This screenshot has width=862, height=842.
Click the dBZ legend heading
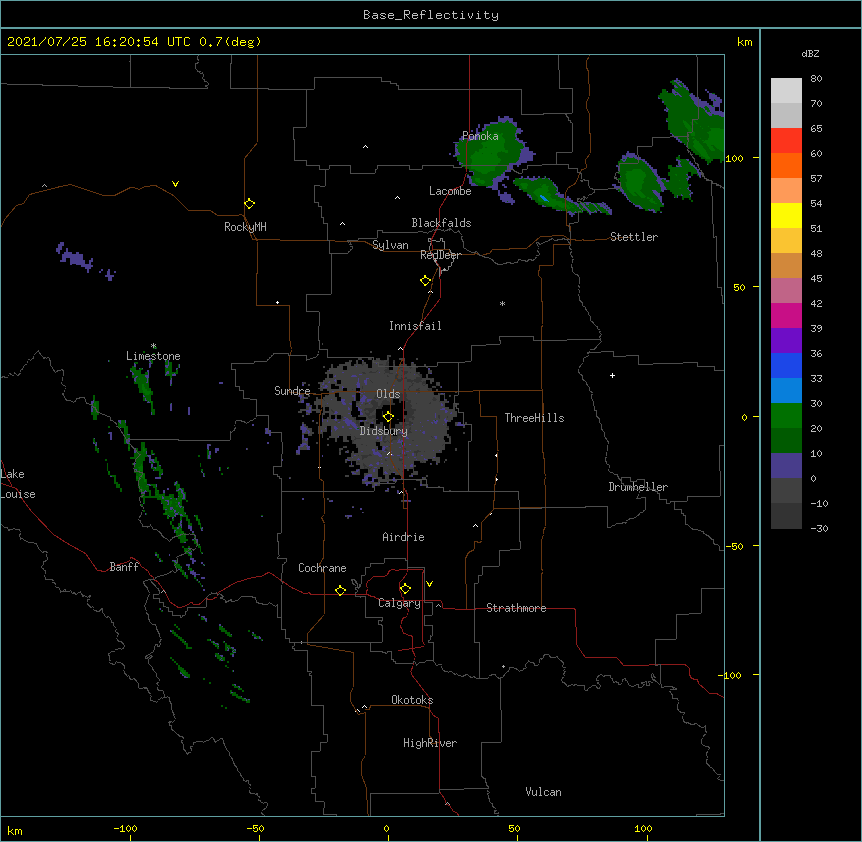[810, 53]
